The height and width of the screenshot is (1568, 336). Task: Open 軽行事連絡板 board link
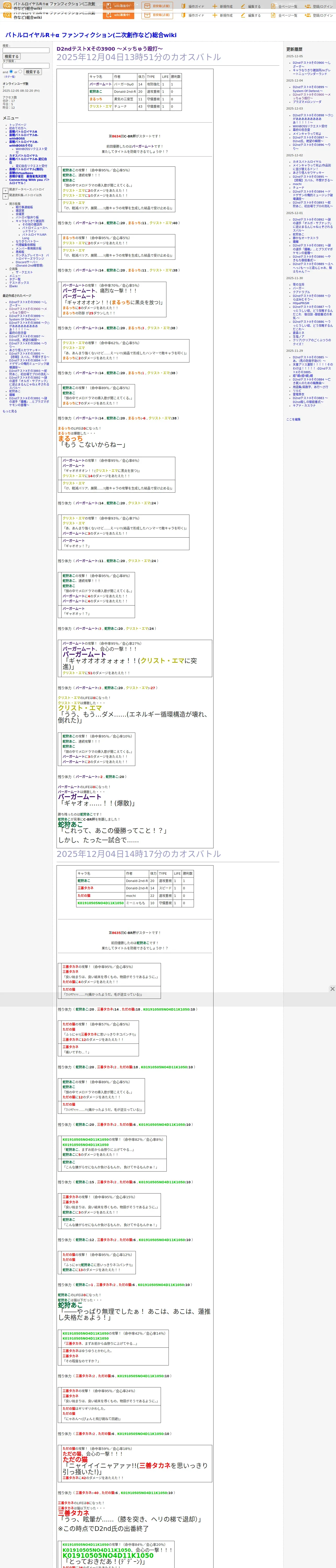click(x=24, y=207)
